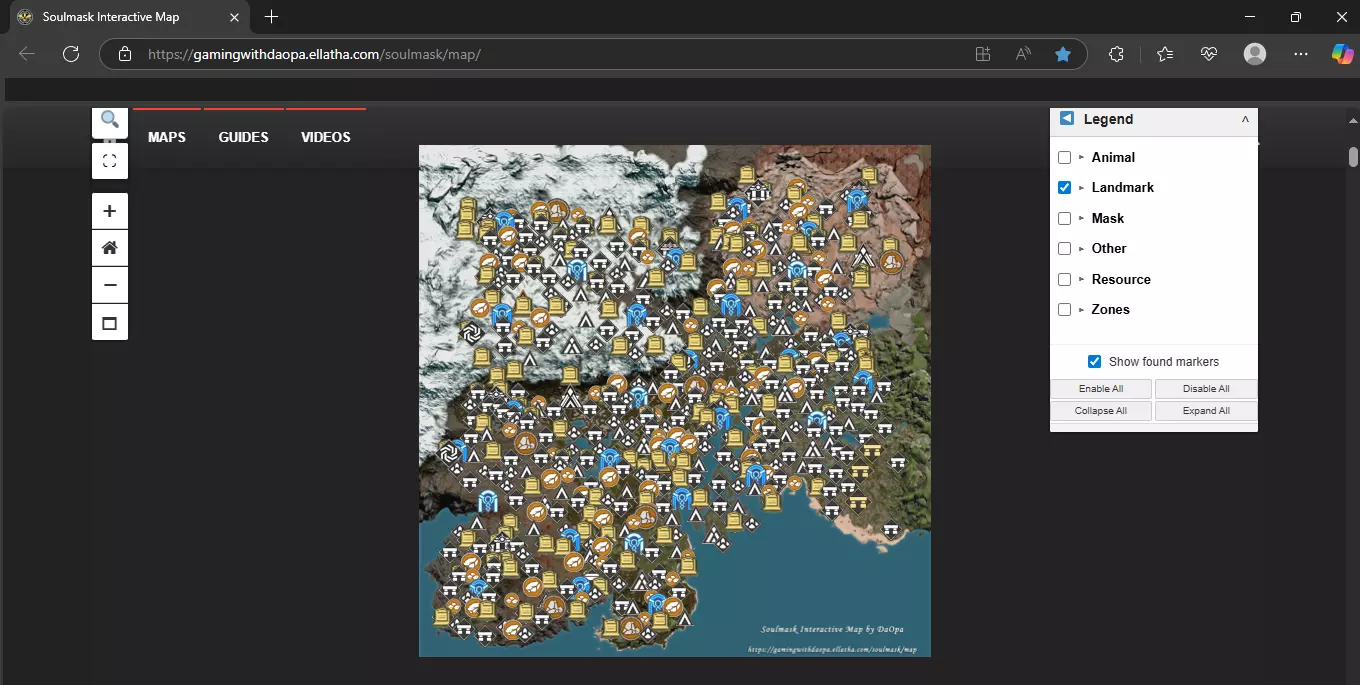1360x685 pixels.
Task: Zoom out with the minus button
Action: coord(110,285)
